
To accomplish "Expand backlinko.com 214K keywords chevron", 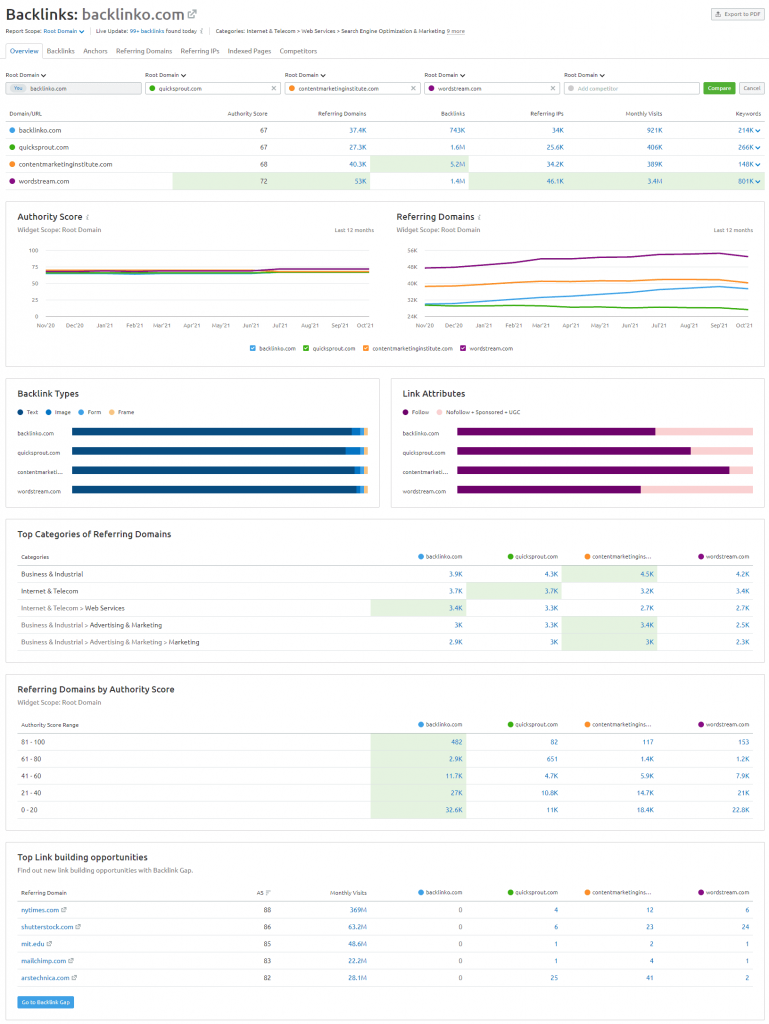I will 758,131.
